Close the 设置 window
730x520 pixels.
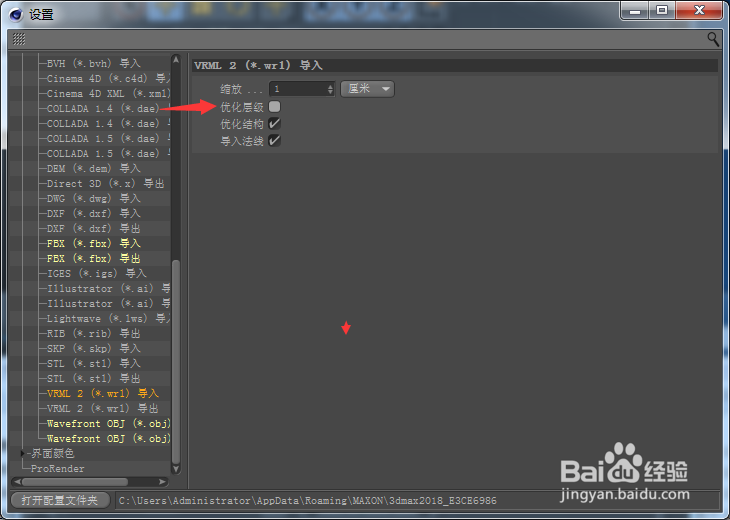click(699, 11)
